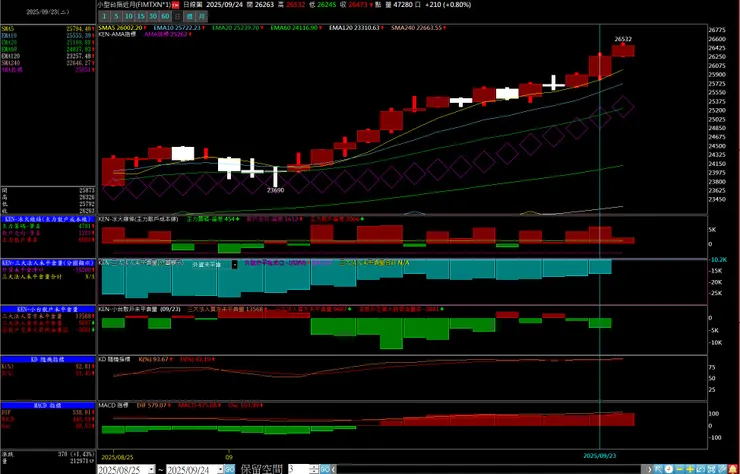This screenshot has width=740, height=474.
Task: Click the clock icon in bottom toolbar
Action: [x=669, y=470]
